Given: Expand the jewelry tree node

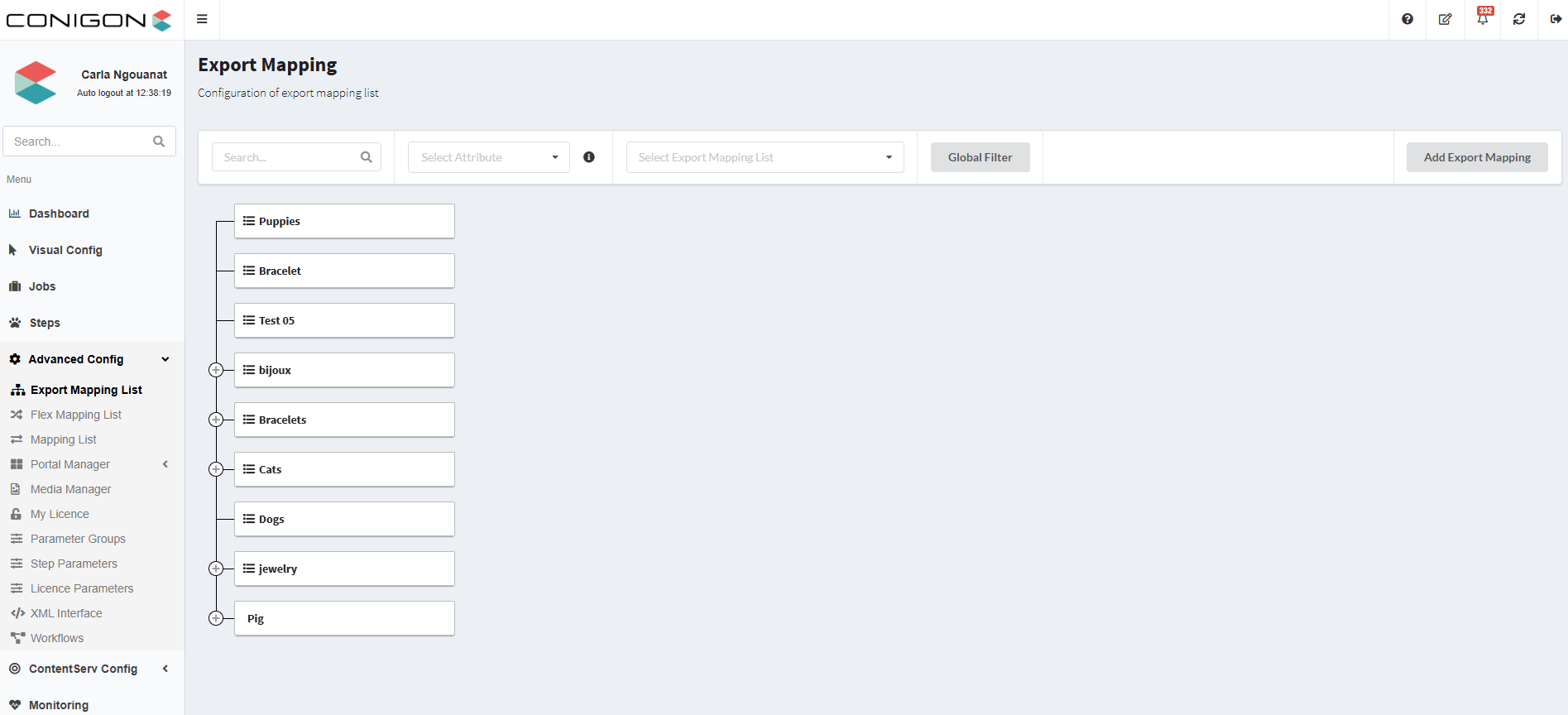Looking at the screenshot, I should 216,569.
